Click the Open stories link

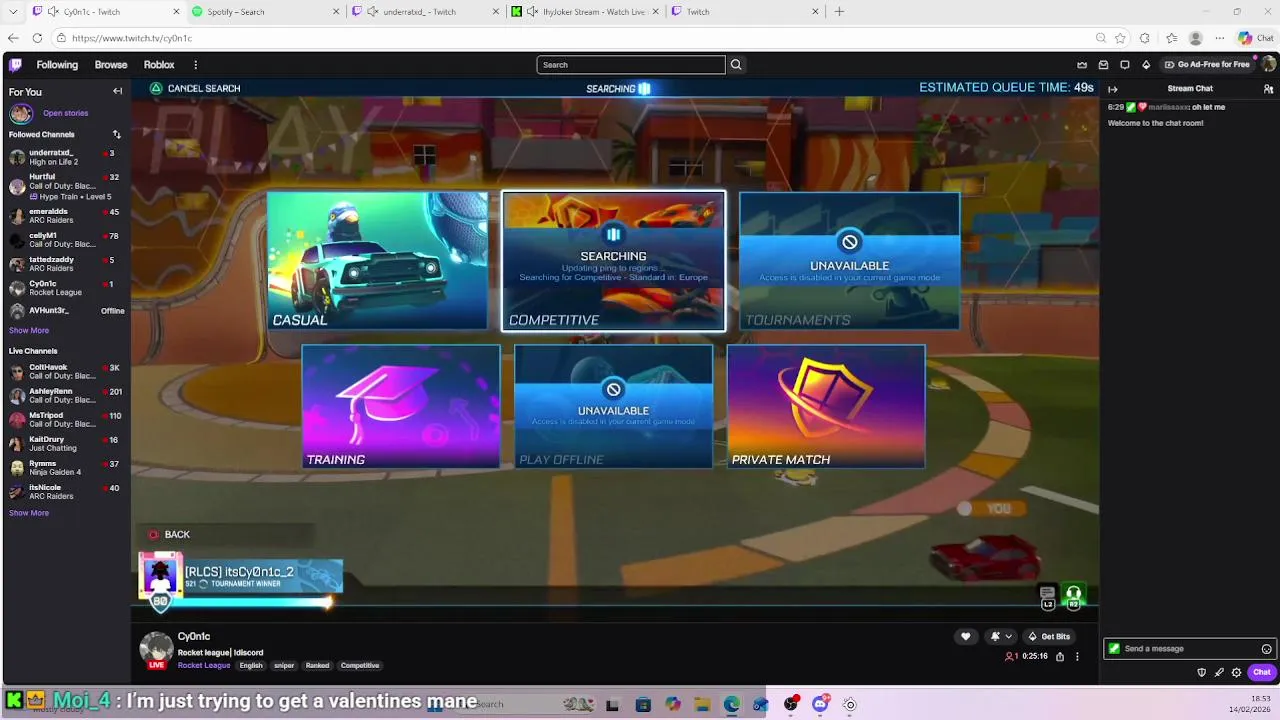[66, 113]
